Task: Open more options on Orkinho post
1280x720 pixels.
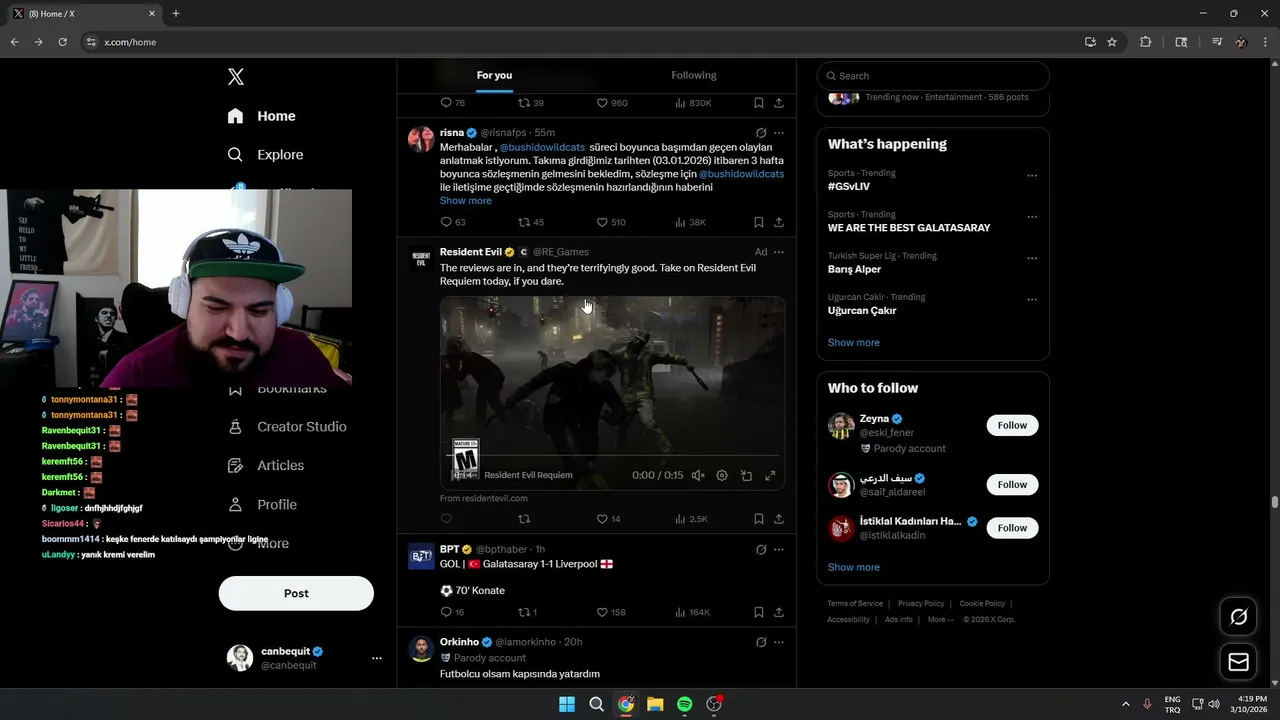Action: (779, 642)
